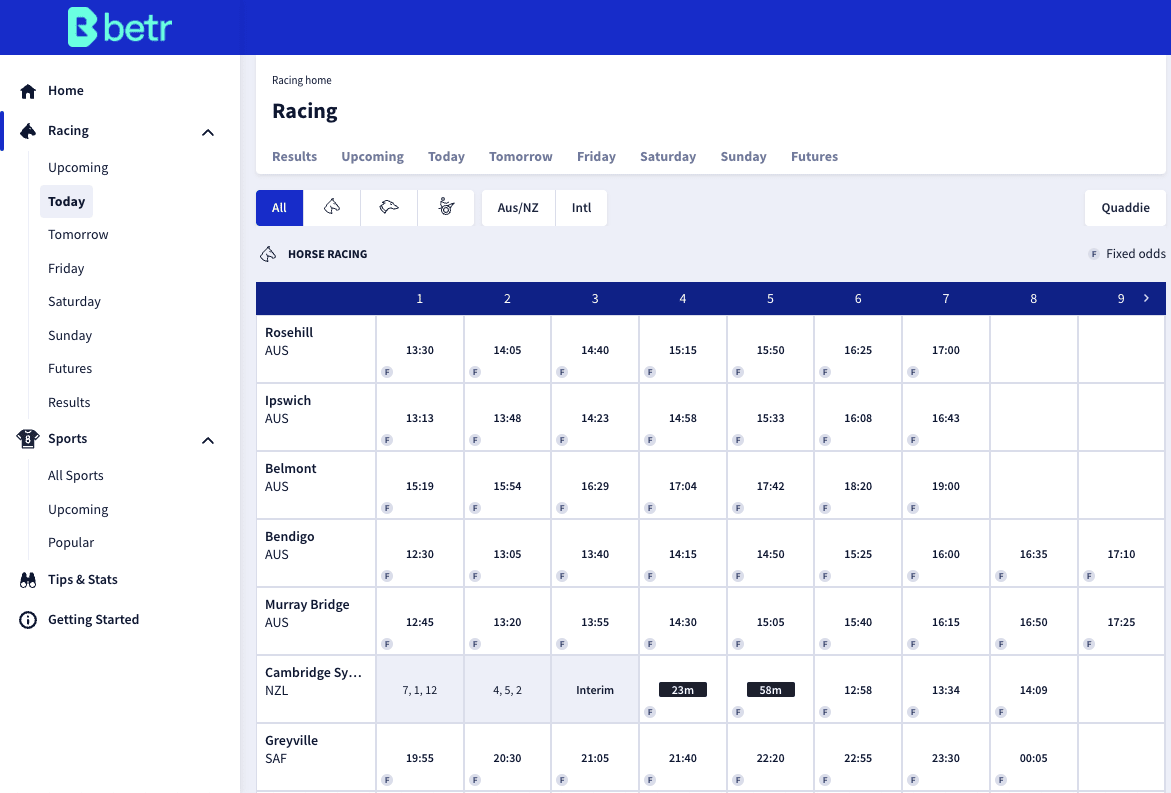The image size is (1171, 793).
Task: Open the Bendigo AUS meeting
Action: [x=316, y=553]
